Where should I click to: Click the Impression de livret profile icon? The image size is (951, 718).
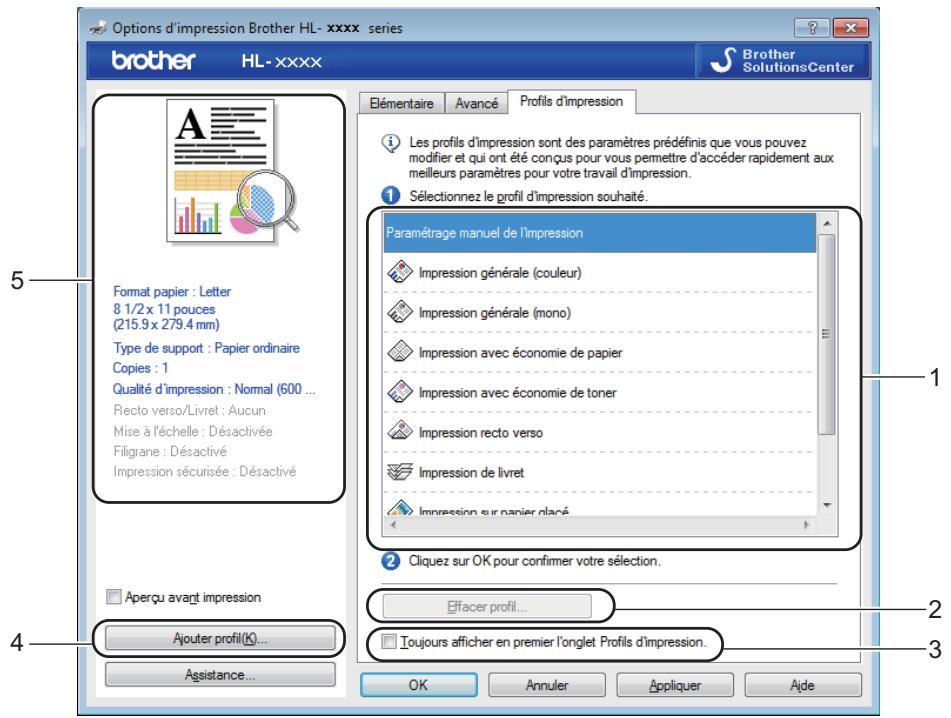tap(400, 471)
